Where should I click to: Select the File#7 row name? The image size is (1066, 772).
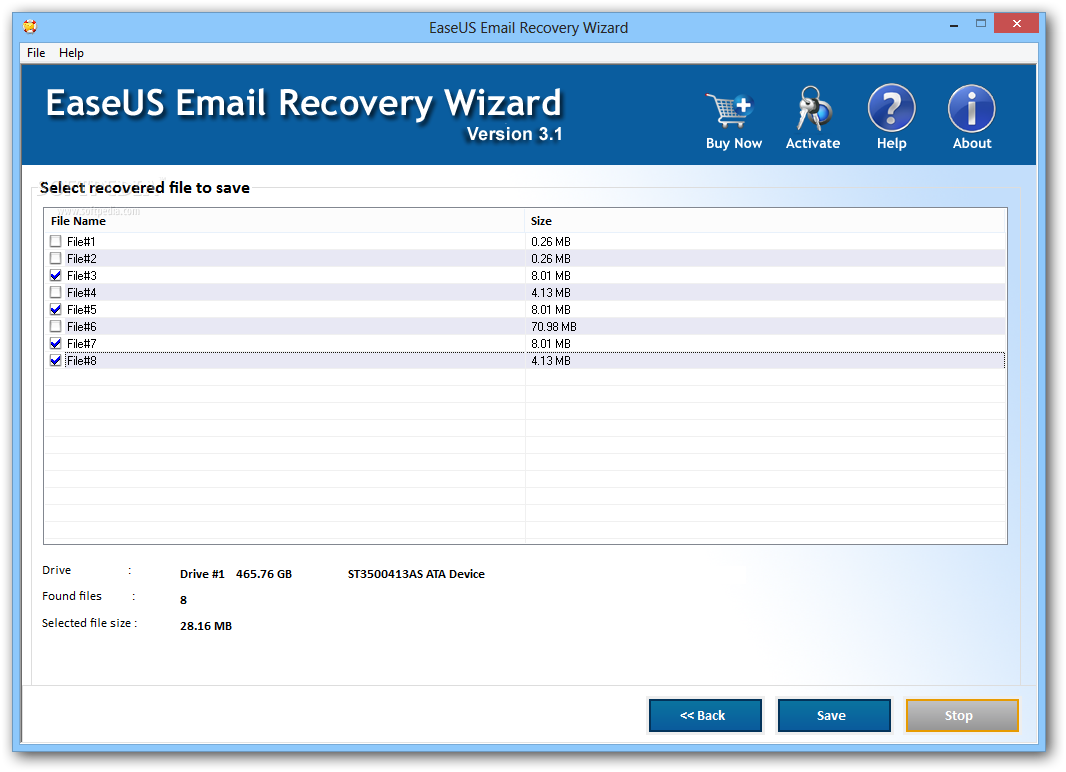pyautogui.click(x=82, y=343)
